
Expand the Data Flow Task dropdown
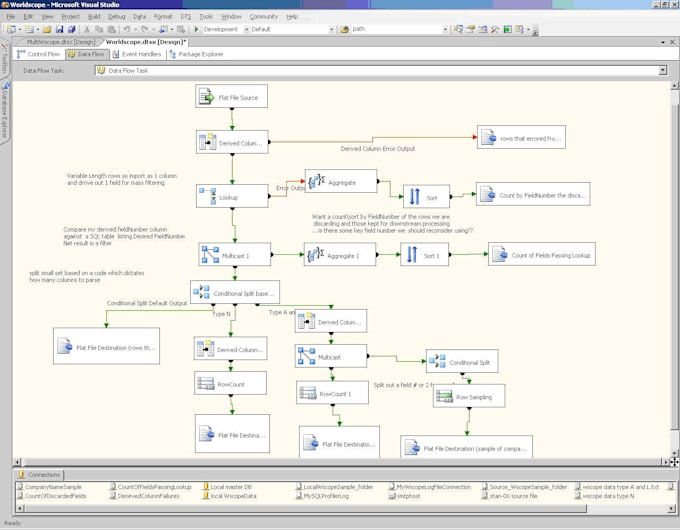click(x=662, y=71)
